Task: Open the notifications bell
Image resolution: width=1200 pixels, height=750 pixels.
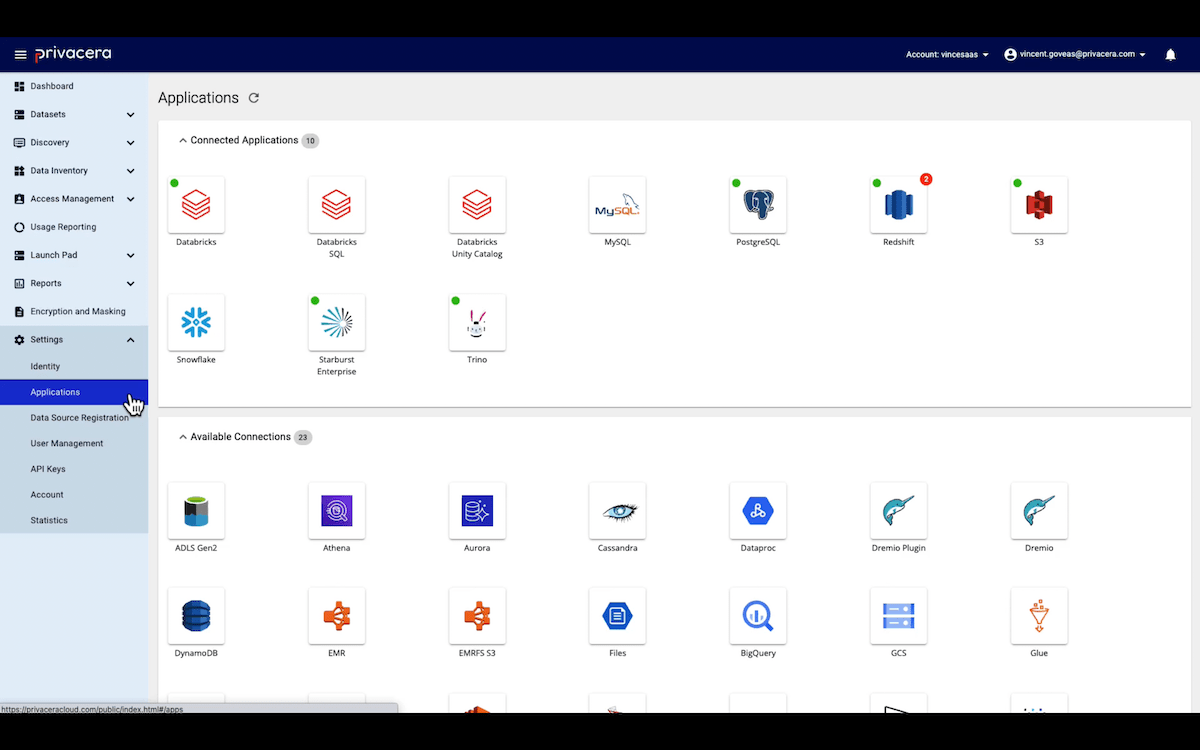Action: click(x=1170, y=54)
